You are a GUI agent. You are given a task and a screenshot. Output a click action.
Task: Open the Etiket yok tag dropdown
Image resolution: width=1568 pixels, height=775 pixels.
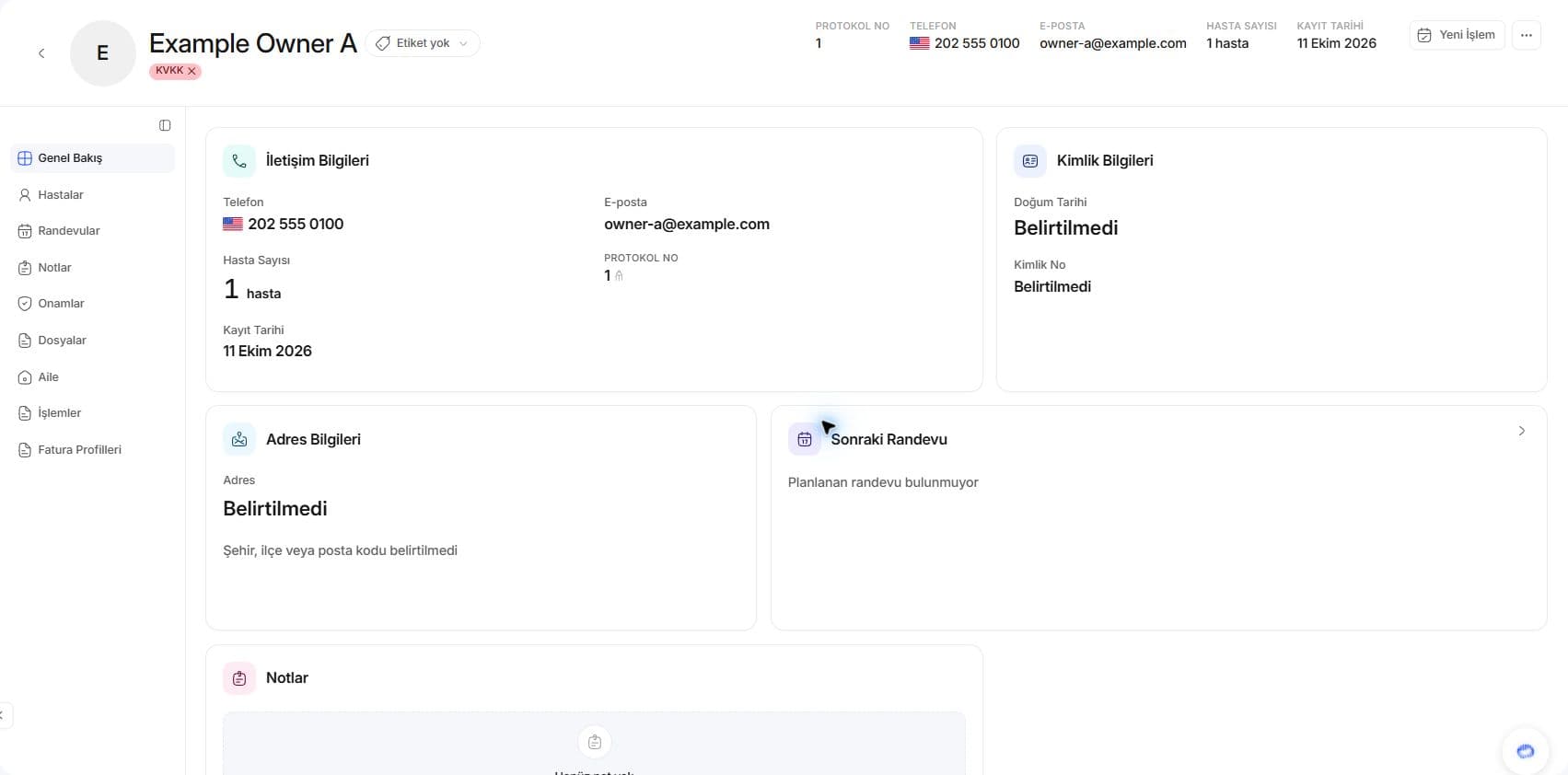423,43
